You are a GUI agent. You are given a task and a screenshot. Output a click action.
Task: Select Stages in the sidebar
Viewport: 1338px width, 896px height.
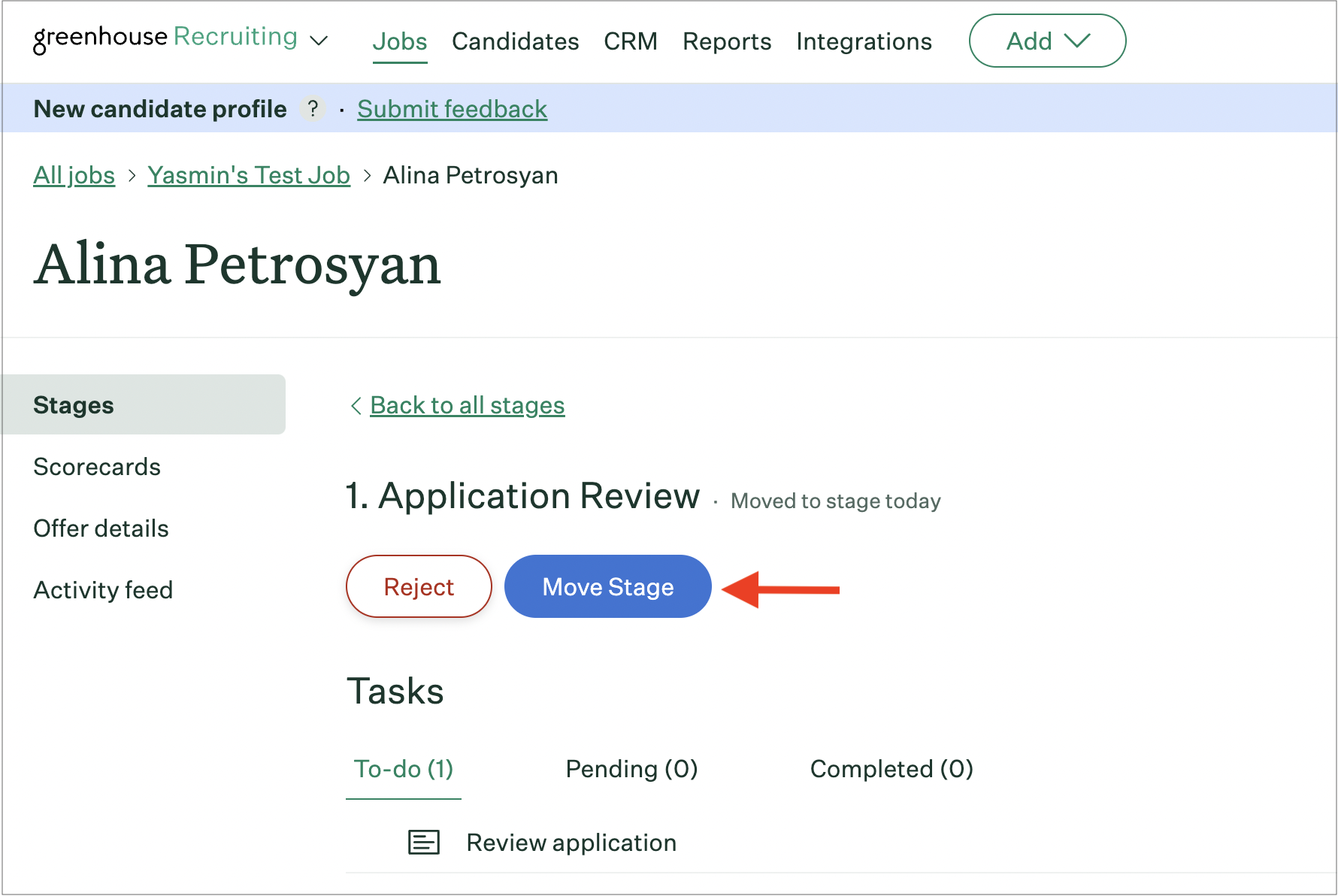[x=143, y=404]
